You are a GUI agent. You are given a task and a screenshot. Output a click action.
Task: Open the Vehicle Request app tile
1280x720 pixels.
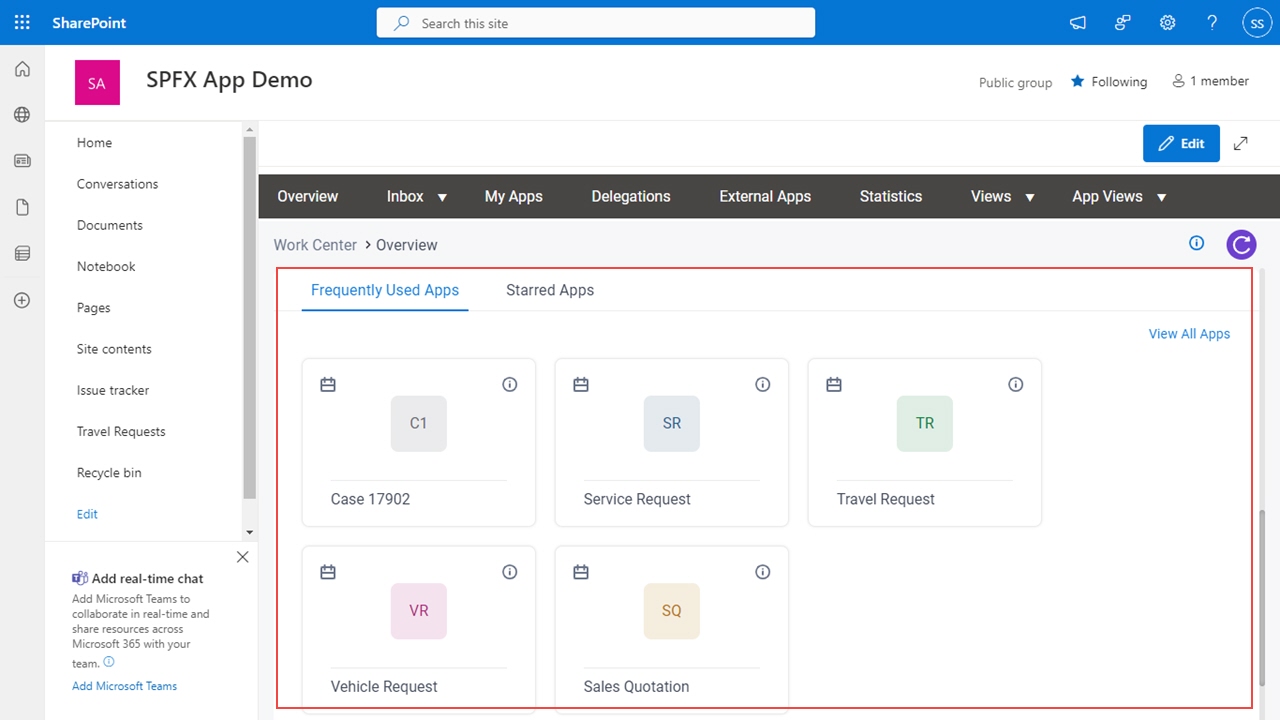(419, 628)
